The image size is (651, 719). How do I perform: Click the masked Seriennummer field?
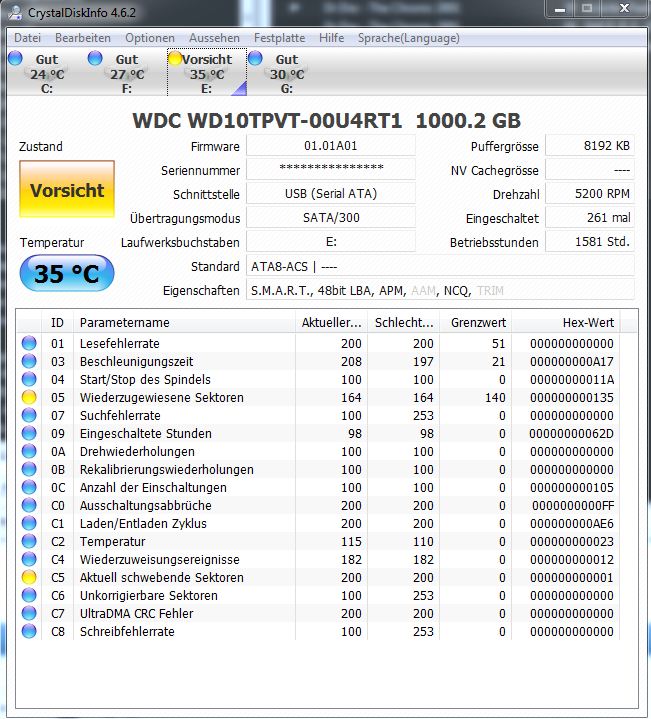point(331,170)
